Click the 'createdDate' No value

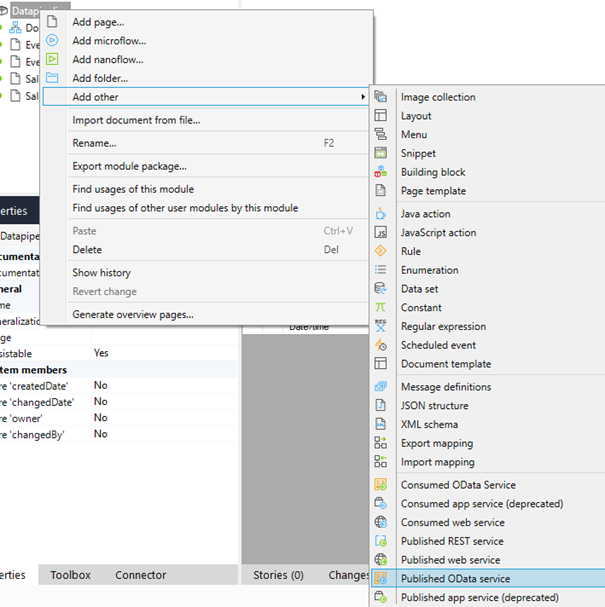point(101,385)
